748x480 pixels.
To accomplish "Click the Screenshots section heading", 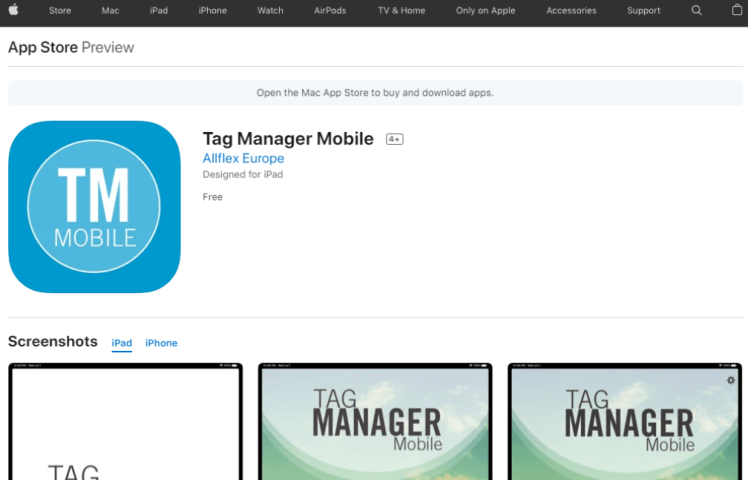I will [x=52, y=342].
